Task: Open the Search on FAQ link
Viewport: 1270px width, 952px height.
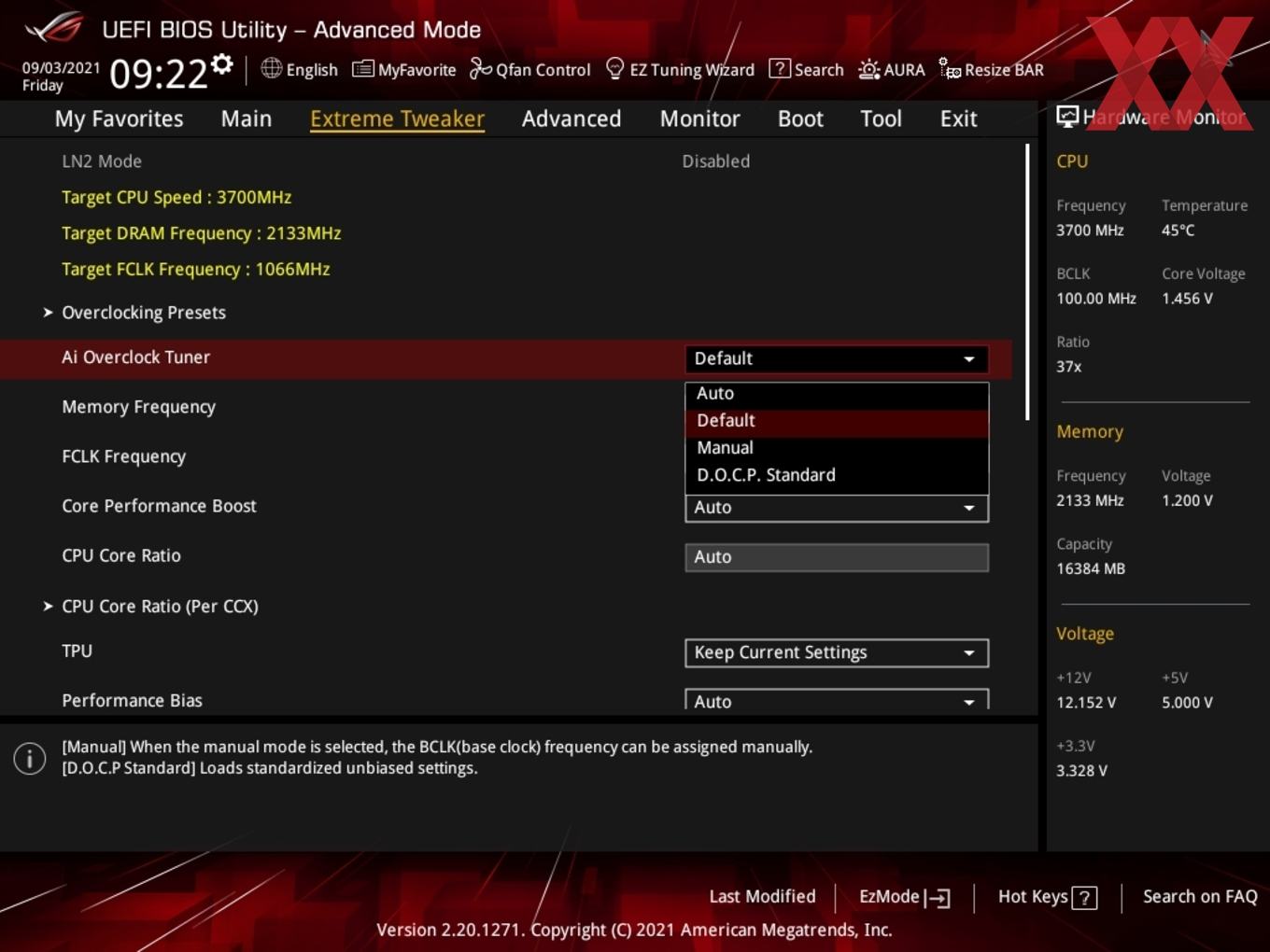Action: [1200, 896]
